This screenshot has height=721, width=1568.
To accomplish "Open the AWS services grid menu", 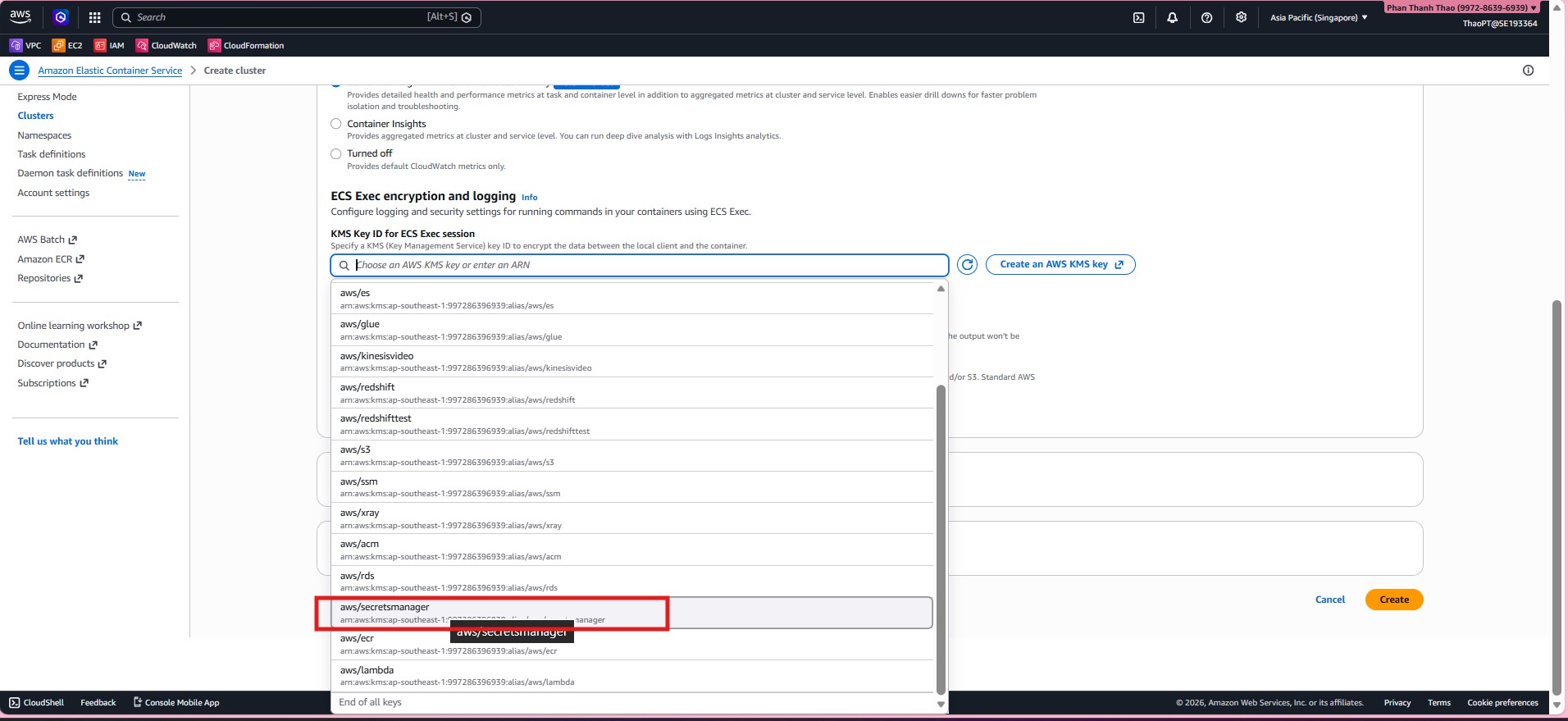I will pos(95,17).
